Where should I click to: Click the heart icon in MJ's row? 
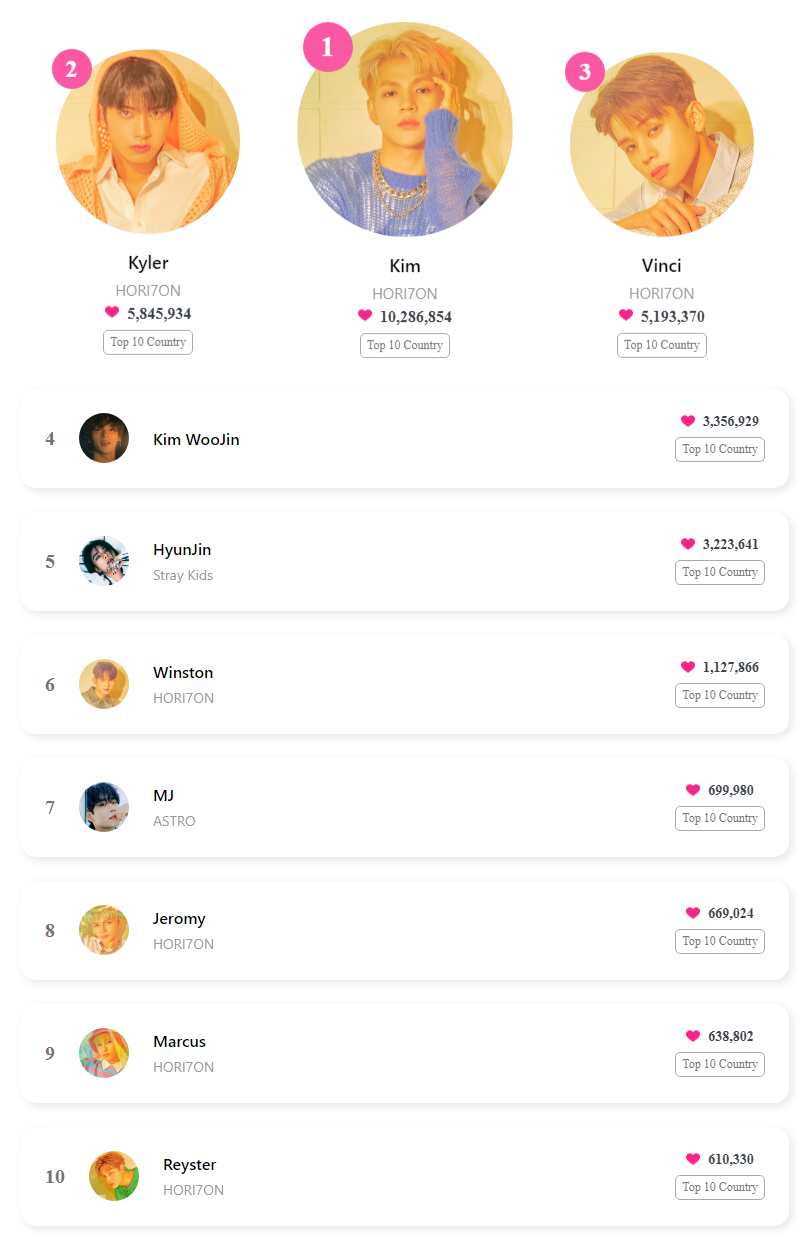(x=693, y=790)
